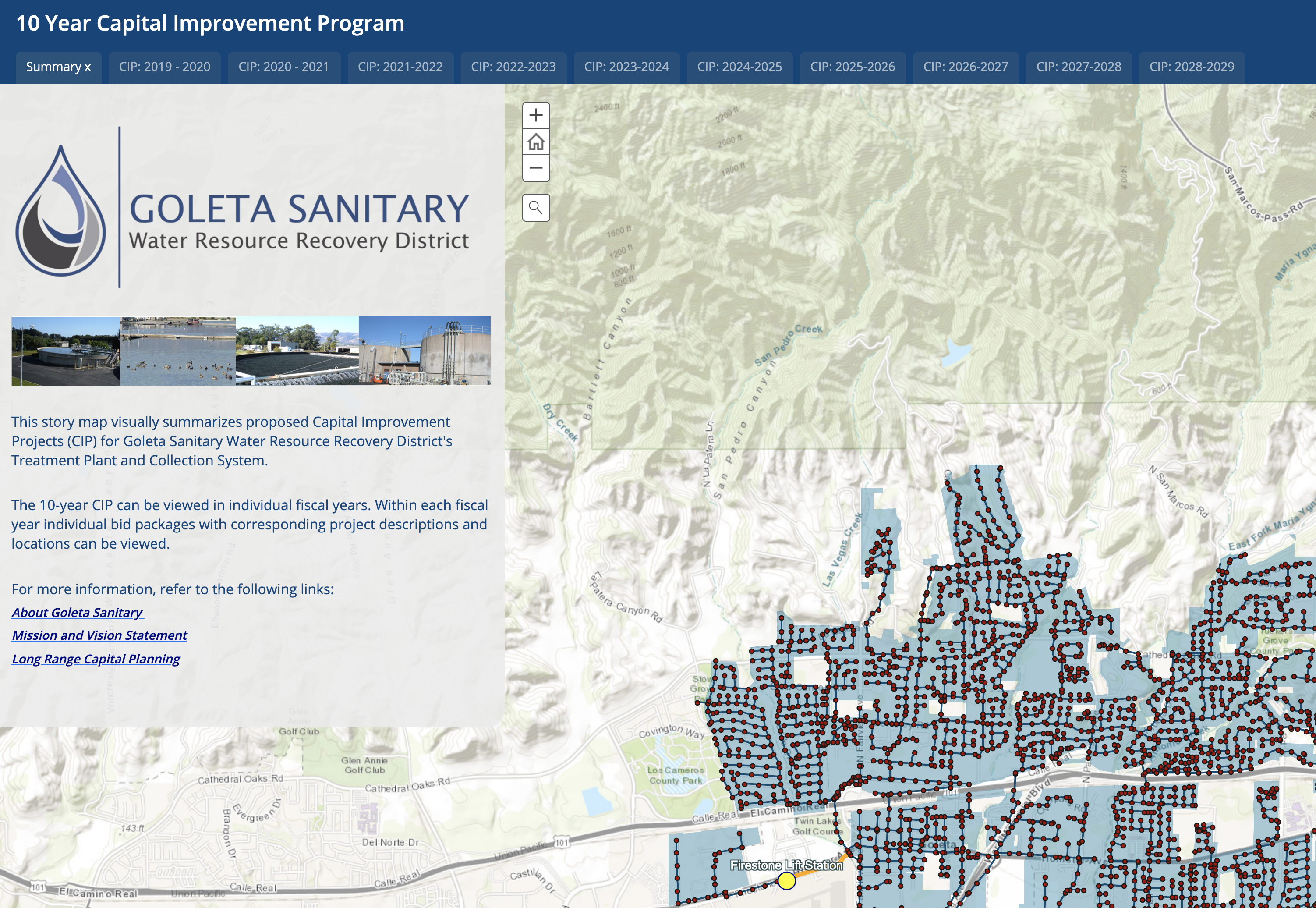The image size is (1316, 908).
Task: Open the About Goleta Sanitary link
Action: click(78, 613)
